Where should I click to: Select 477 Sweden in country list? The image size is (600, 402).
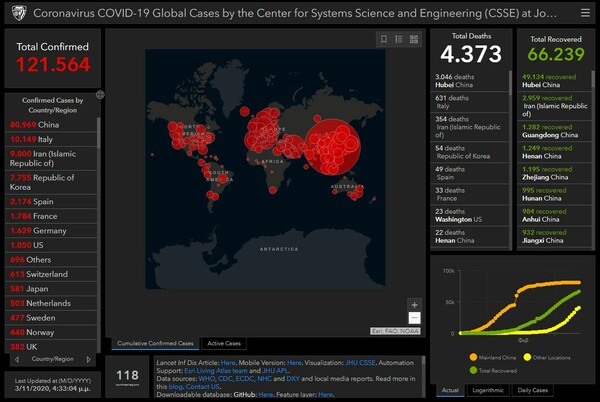(x=51, y=318)
